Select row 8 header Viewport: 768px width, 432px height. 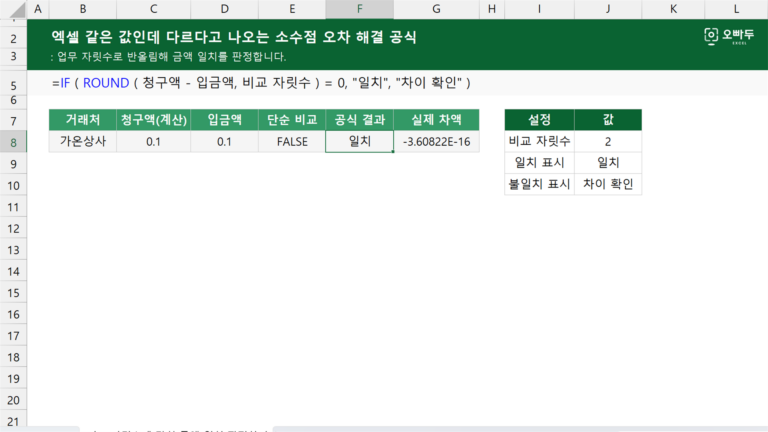[x=13, y=142]
